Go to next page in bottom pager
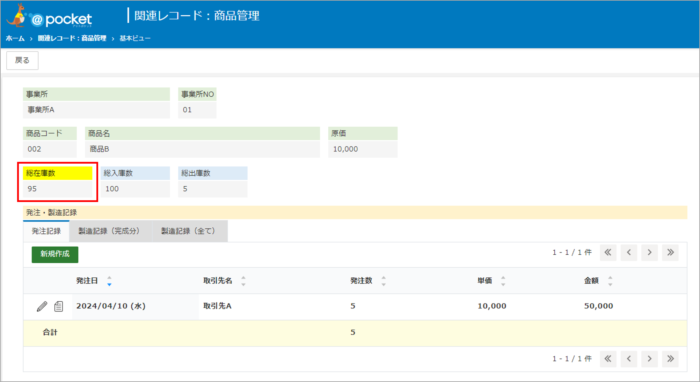Image resolution: width=700 pixels, height=382 pixels. pyautogui.click(x=650, y=359)
